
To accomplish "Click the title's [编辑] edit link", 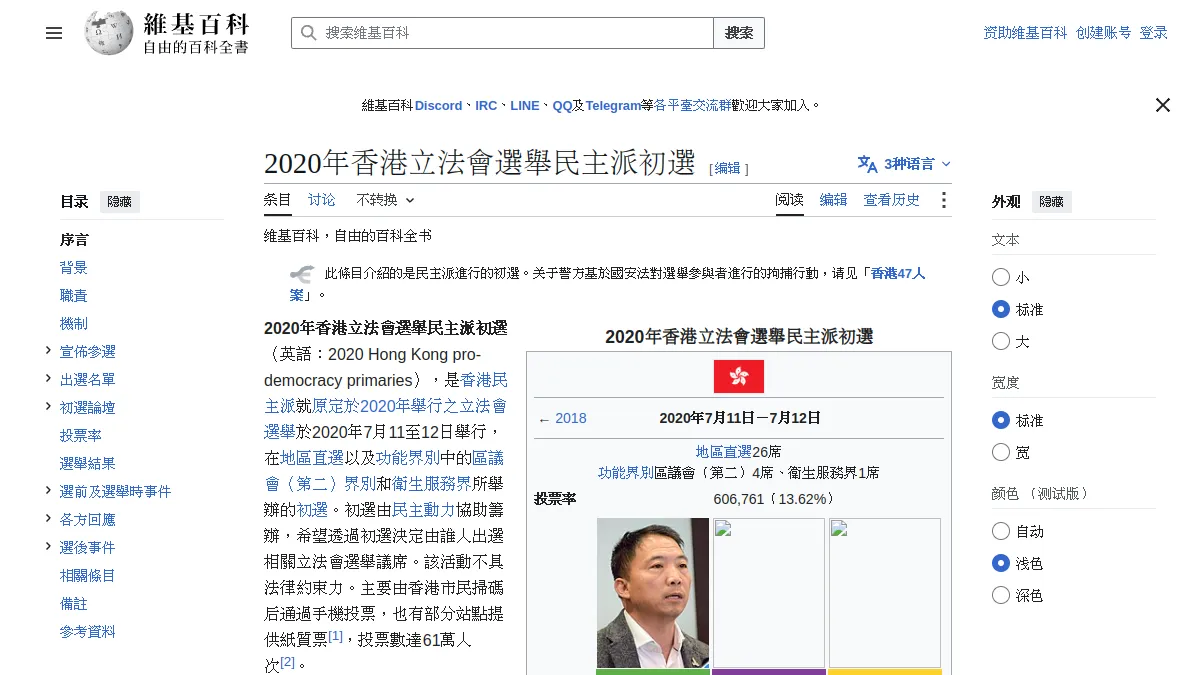I will 728,169.
